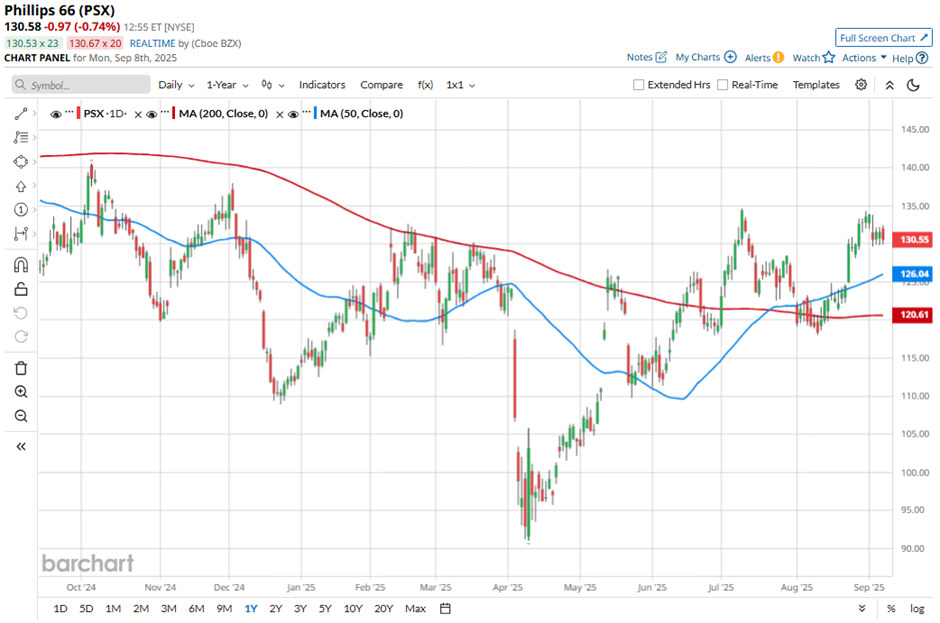940x623 pixels.
Task: Open chart settings gear icon
Action: click(861, 85)
